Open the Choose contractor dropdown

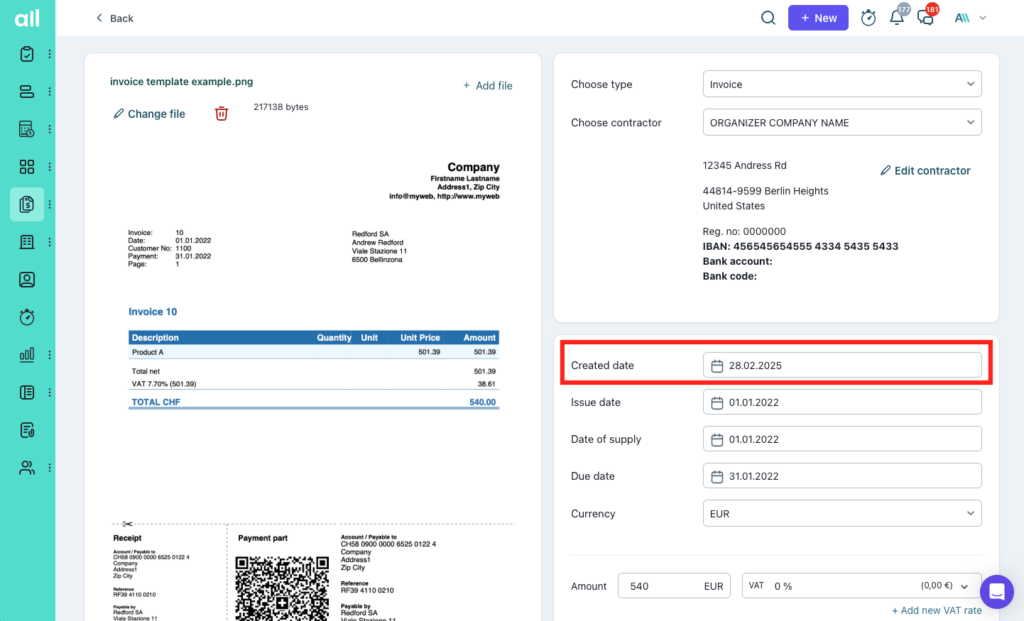842,122
